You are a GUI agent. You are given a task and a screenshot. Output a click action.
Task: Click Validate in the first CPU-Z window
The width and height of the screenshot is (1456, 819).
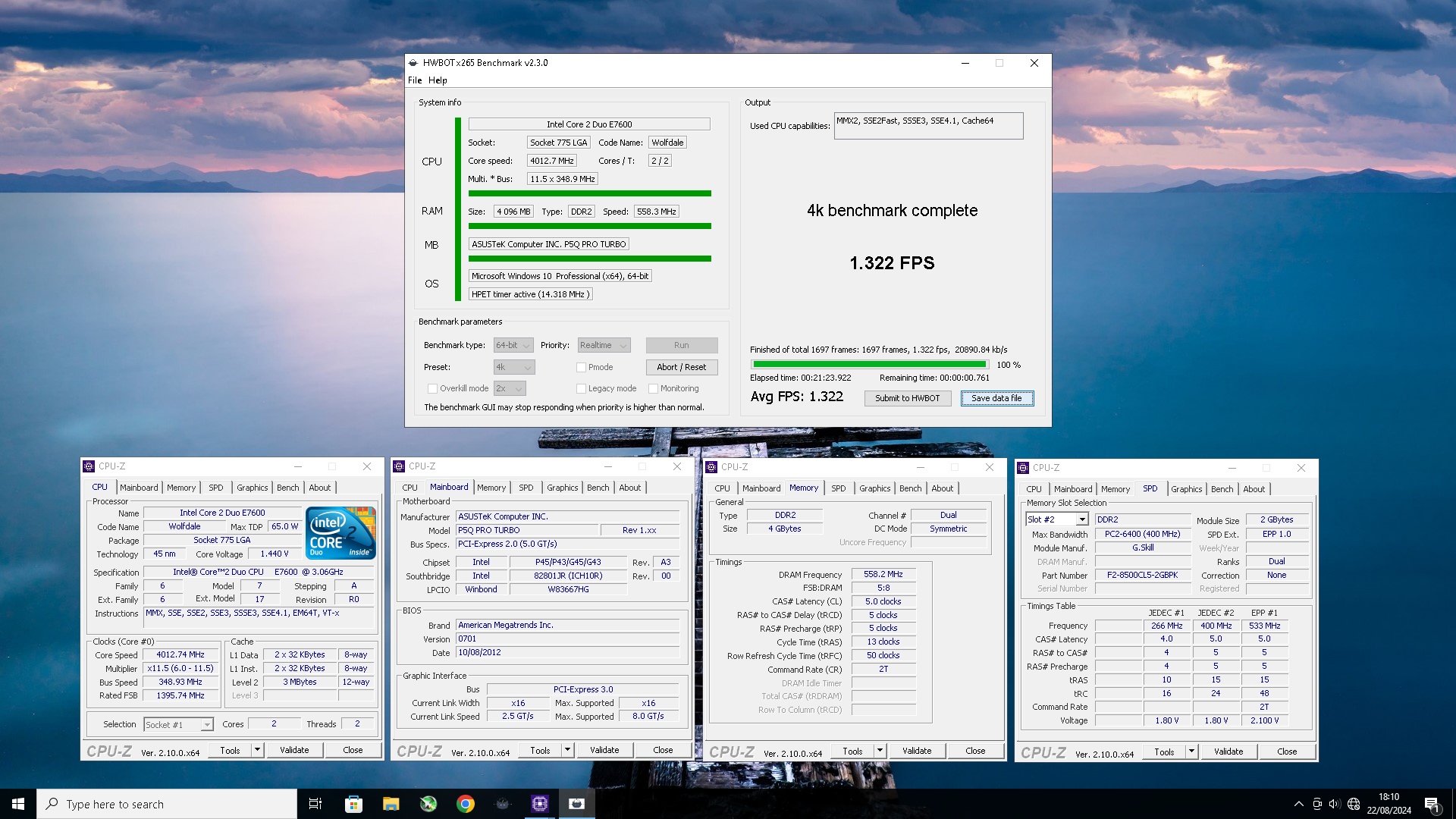click(x=294, y=750)
